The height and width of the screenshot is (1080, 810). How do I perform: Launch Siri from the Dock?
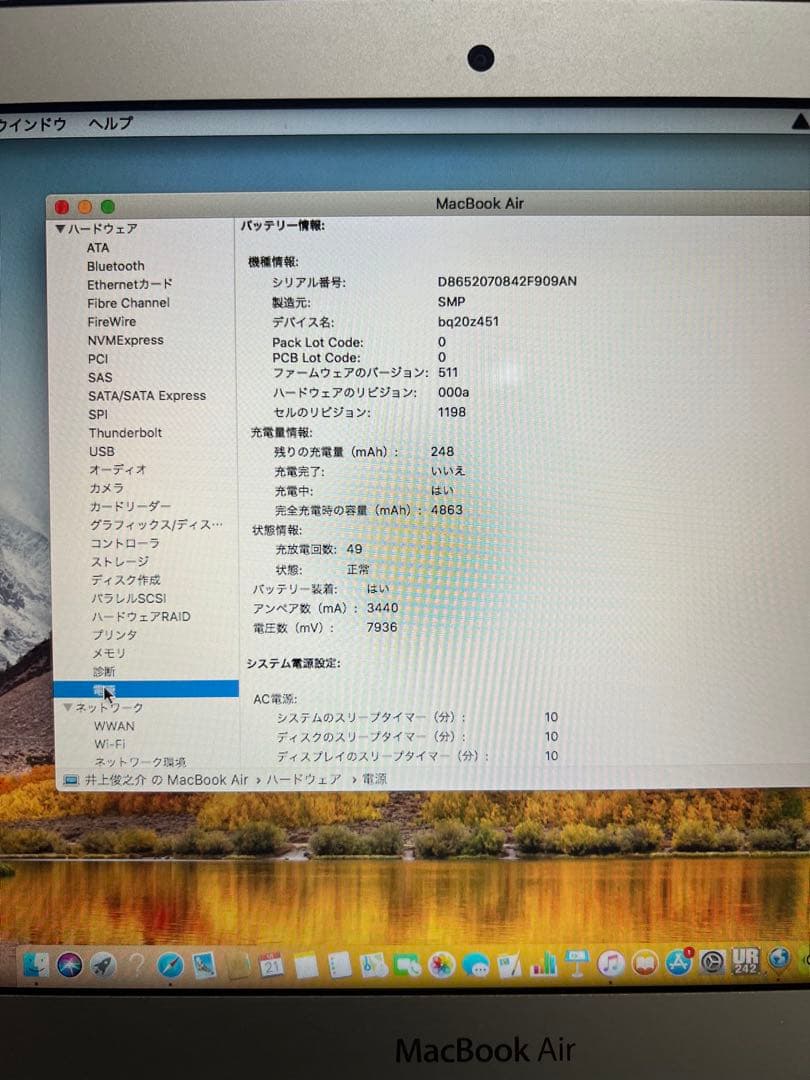tap(70, 965)
